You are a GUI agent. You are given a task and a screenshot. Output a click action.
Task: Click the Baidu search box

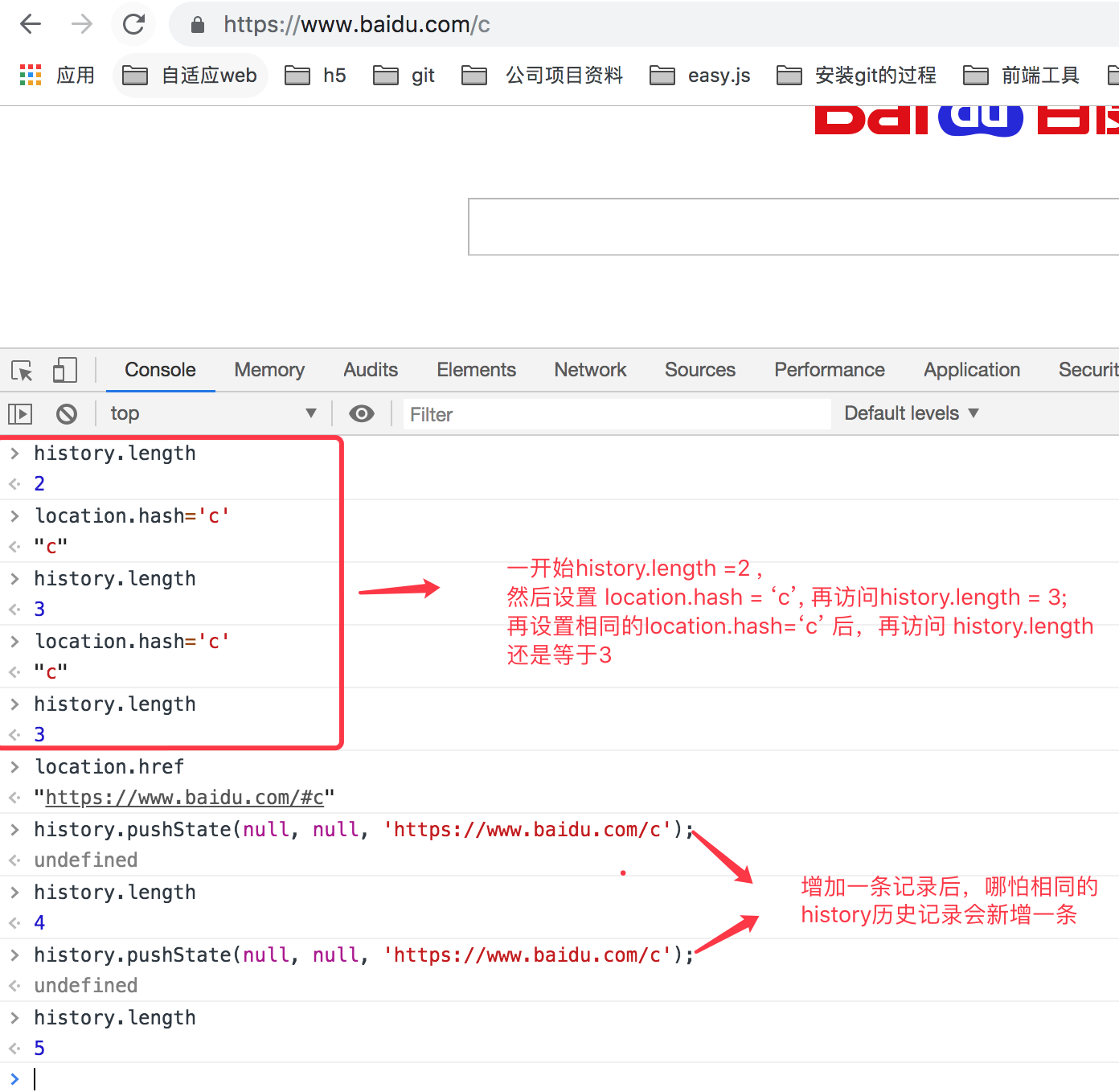click(x=792, y=227)
